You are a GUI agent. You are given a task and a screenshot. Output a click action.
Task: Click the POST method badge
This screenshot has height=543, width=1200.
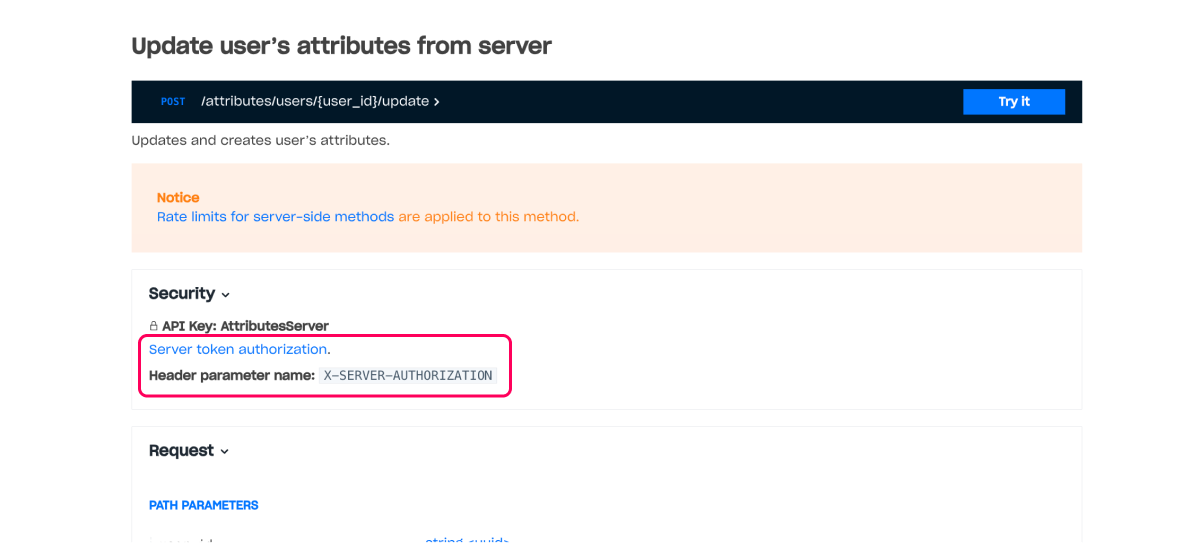[173, 102]
